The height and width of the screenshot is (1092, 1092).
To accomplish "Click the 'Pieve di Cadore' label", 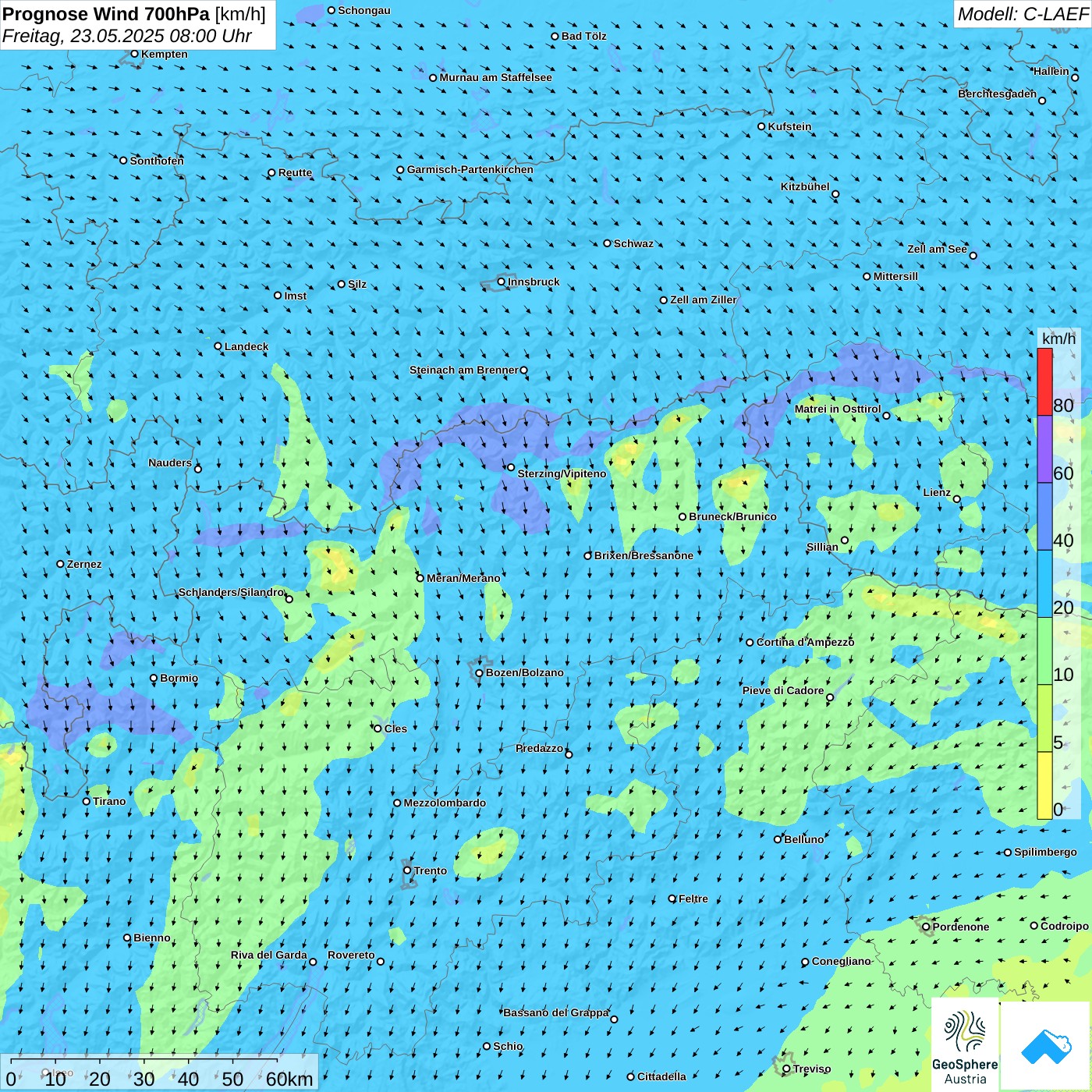I will click(x=783, y=690).
